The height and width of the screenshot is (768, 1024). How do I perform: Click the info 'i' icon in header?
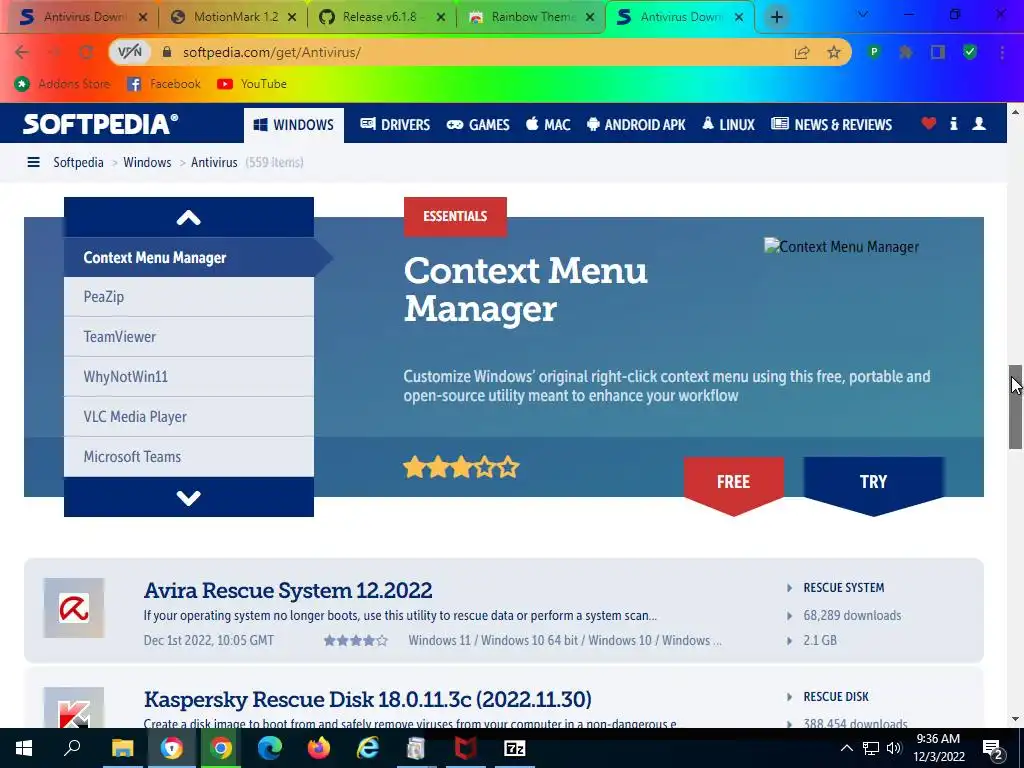[953, 123]
